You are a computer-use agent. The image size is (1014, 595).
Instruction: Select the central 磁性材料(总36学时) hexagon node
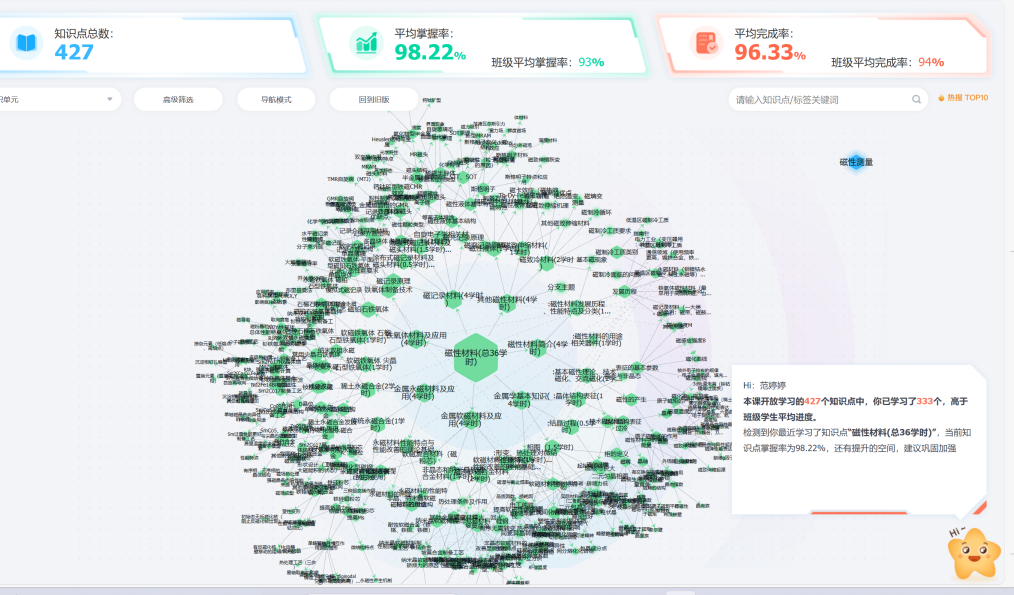476,358
